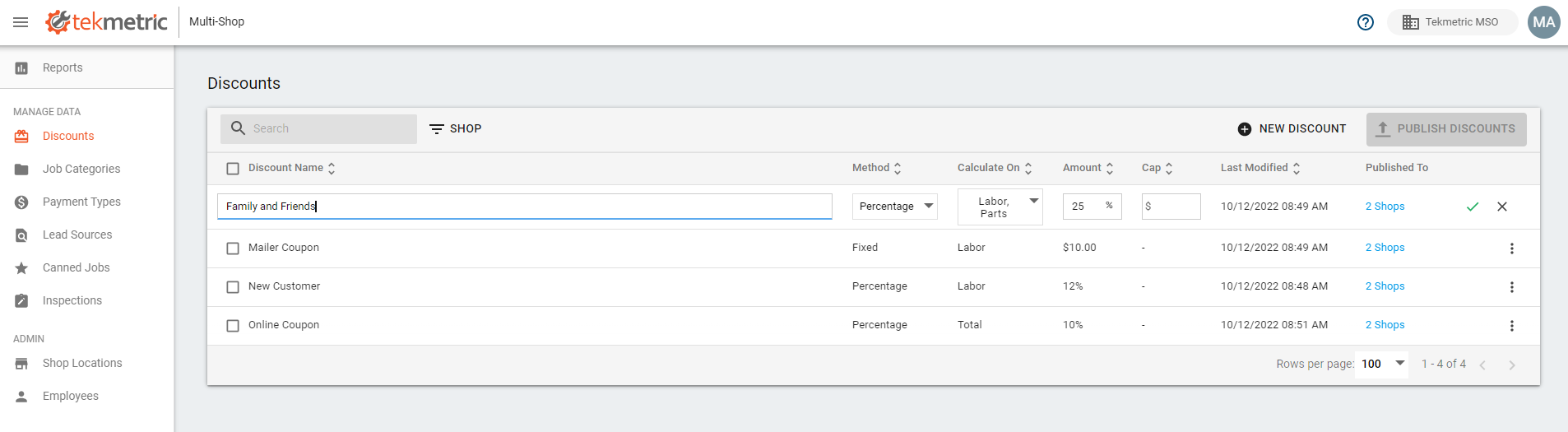Click PUBLISH DISCOUNTS button

1446,129
